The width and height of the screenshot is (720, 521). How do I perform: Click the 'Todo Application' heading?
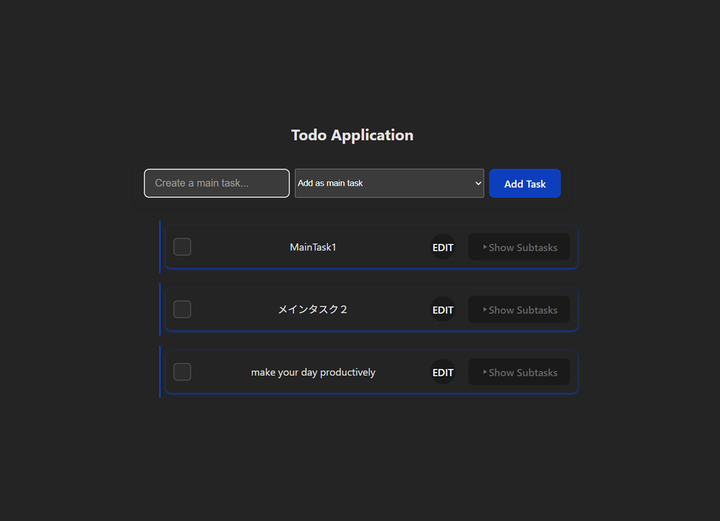(352, 135)
